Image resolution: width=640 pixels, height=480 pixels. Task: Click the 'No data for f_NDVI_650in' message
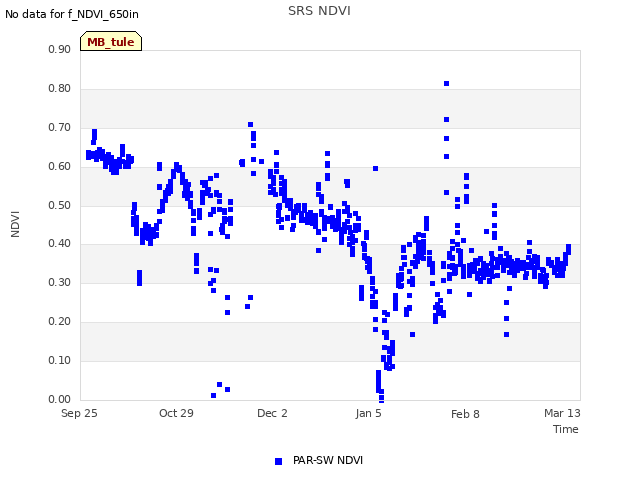[72, 14]
